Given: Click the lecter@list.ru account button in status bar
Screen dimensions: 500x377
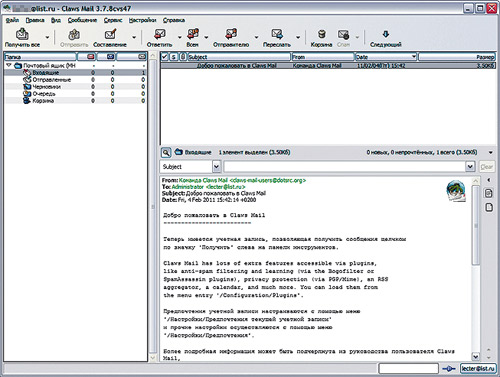Looking at the screenshot, I should (x=478, y=368).
